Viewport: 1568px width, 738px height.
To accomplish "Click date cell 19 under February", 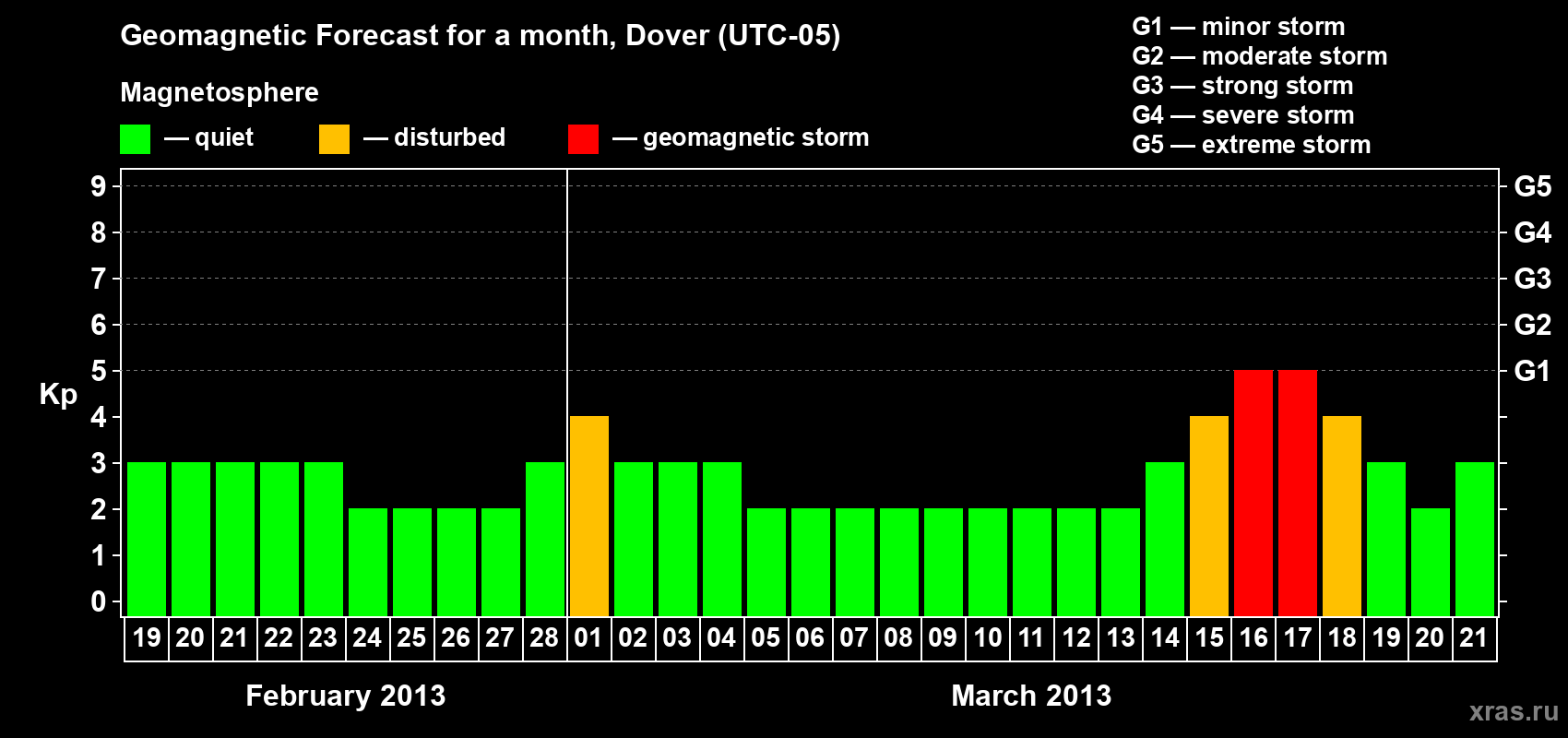I will coord(147,638).
